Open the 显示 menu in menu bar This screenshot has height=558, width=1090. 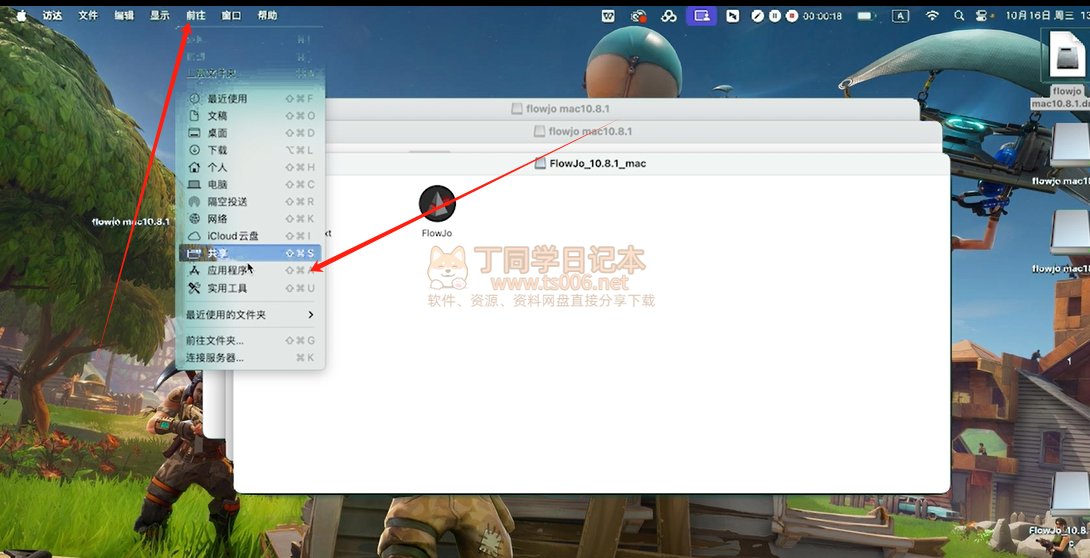click(x=160, y=15)
